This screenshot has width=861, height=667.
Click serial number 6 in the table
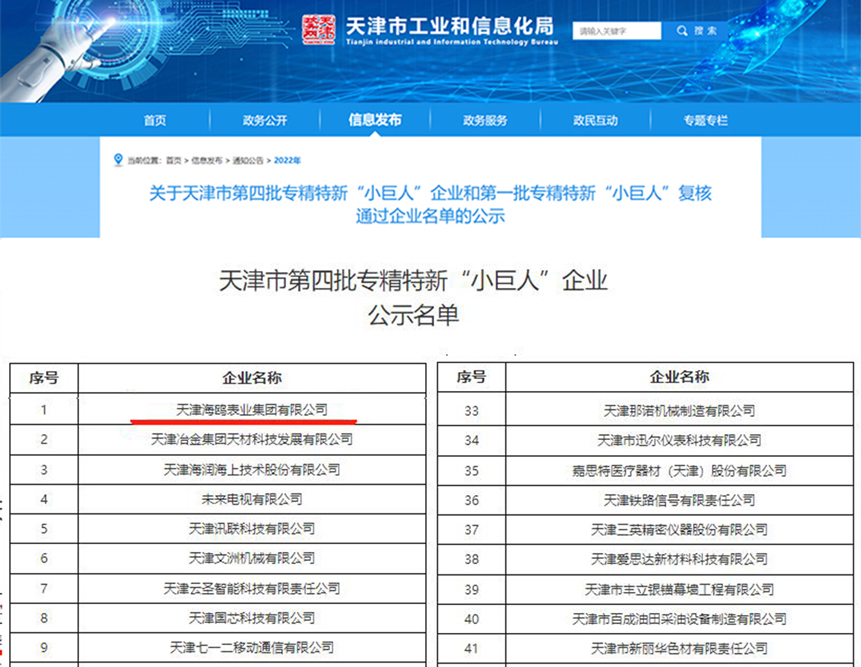(x=44, y=558)
